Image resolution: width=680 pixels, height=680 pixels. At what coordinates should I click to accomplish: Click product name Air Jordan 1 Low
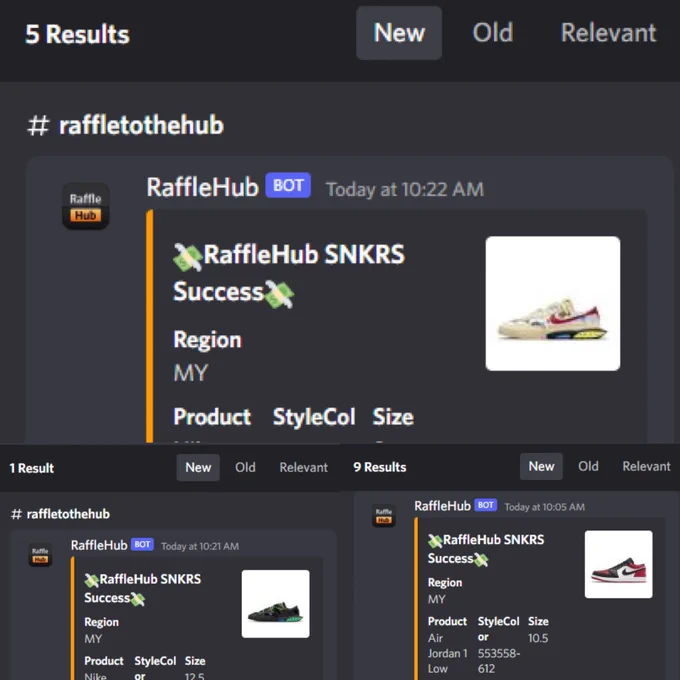pos(448,653)
